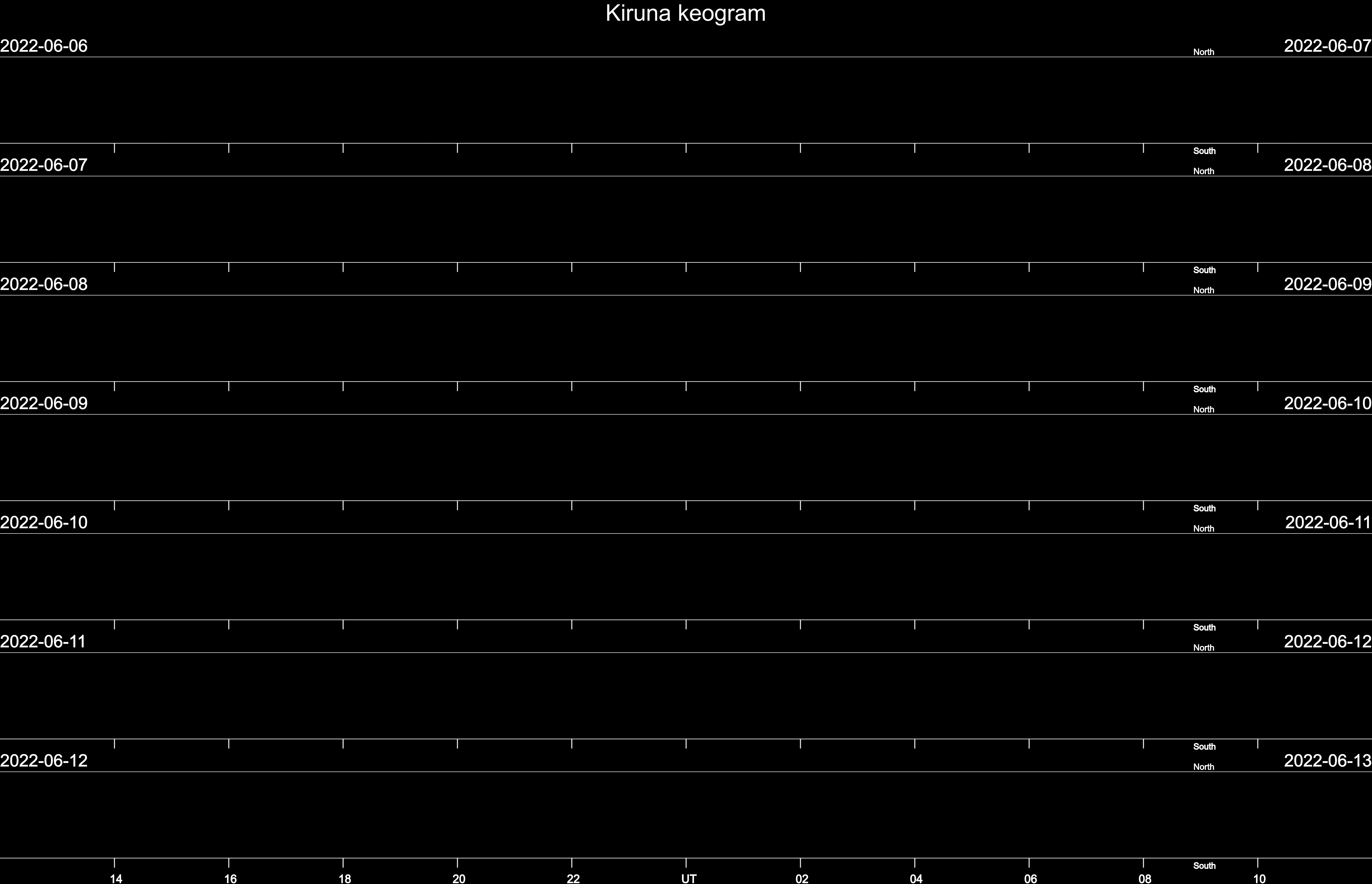The image size is (1372, 884).
Task: Select the 2022-06-06 start date label
Action: coord(44,46)
